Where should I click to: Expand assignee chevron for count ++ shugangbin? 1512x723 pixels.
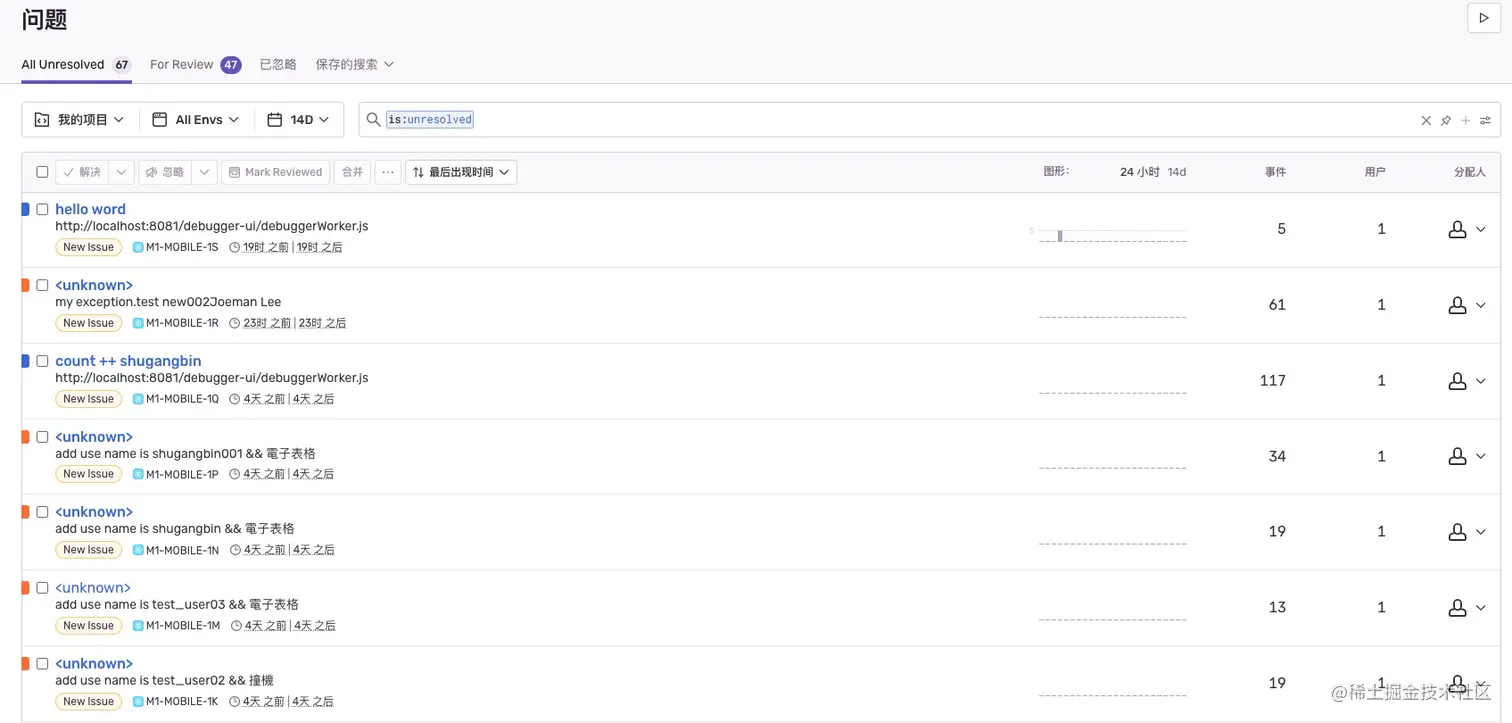(1481, 381)
